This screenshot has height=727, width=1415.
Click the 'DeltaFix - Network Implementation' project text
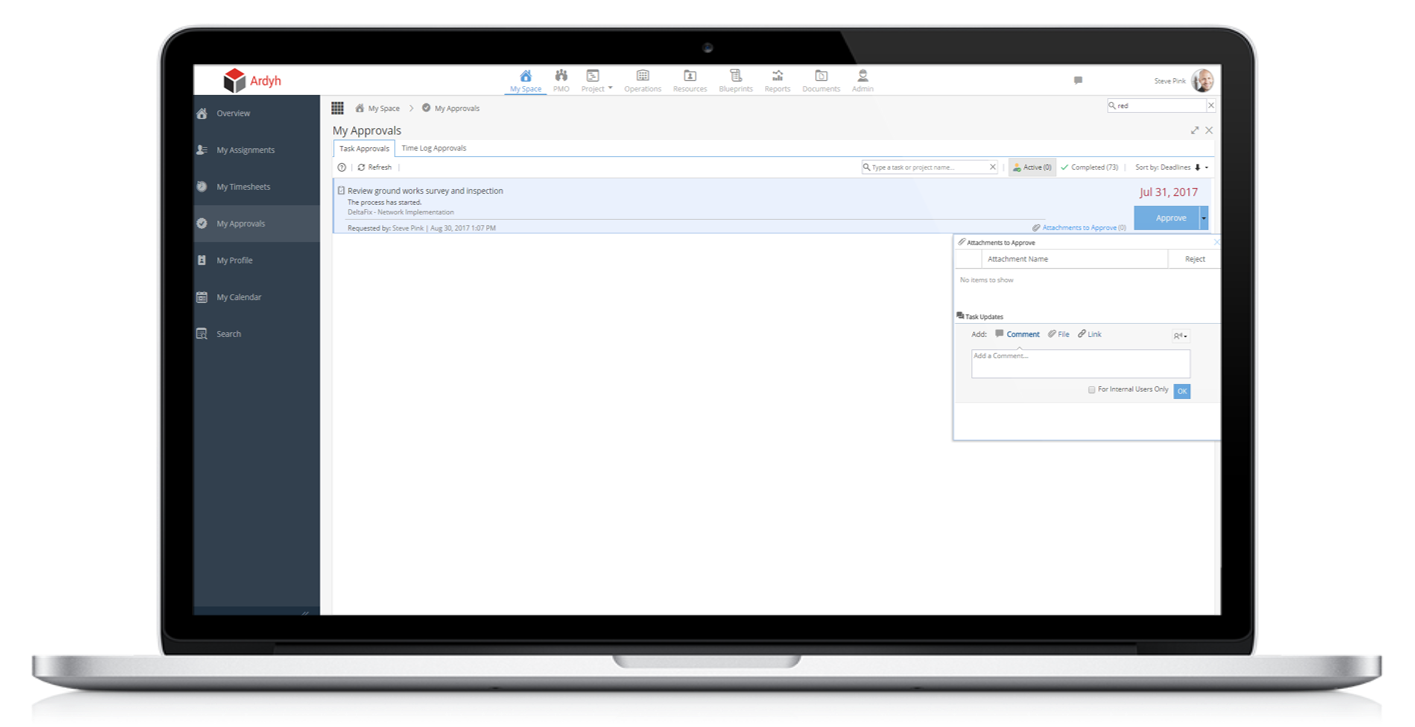400,212
